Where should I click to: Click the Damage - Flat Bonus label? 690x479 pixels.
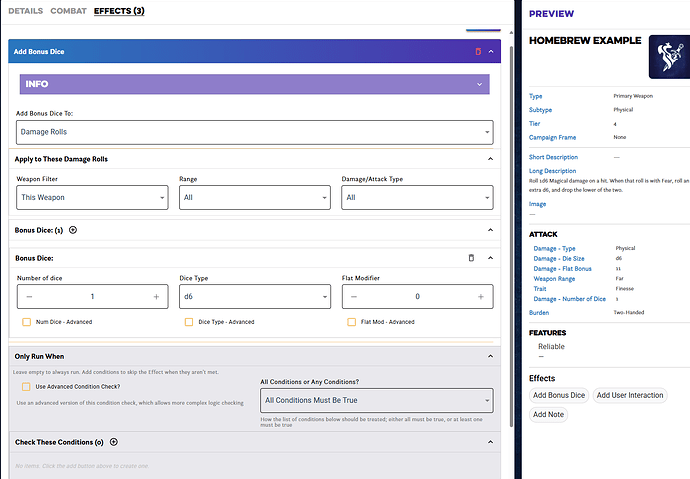pyautogui.click(x=562, y=269)
